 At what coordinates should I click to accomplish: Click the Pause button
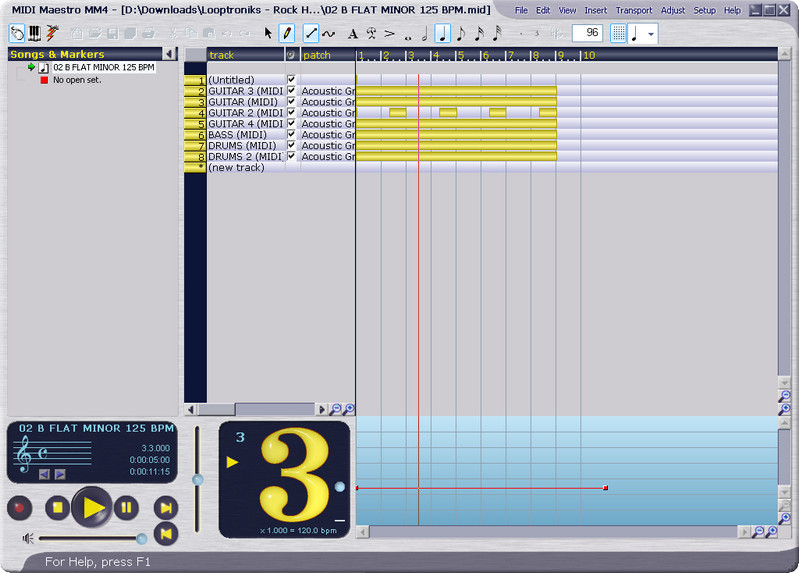(126, 508)
